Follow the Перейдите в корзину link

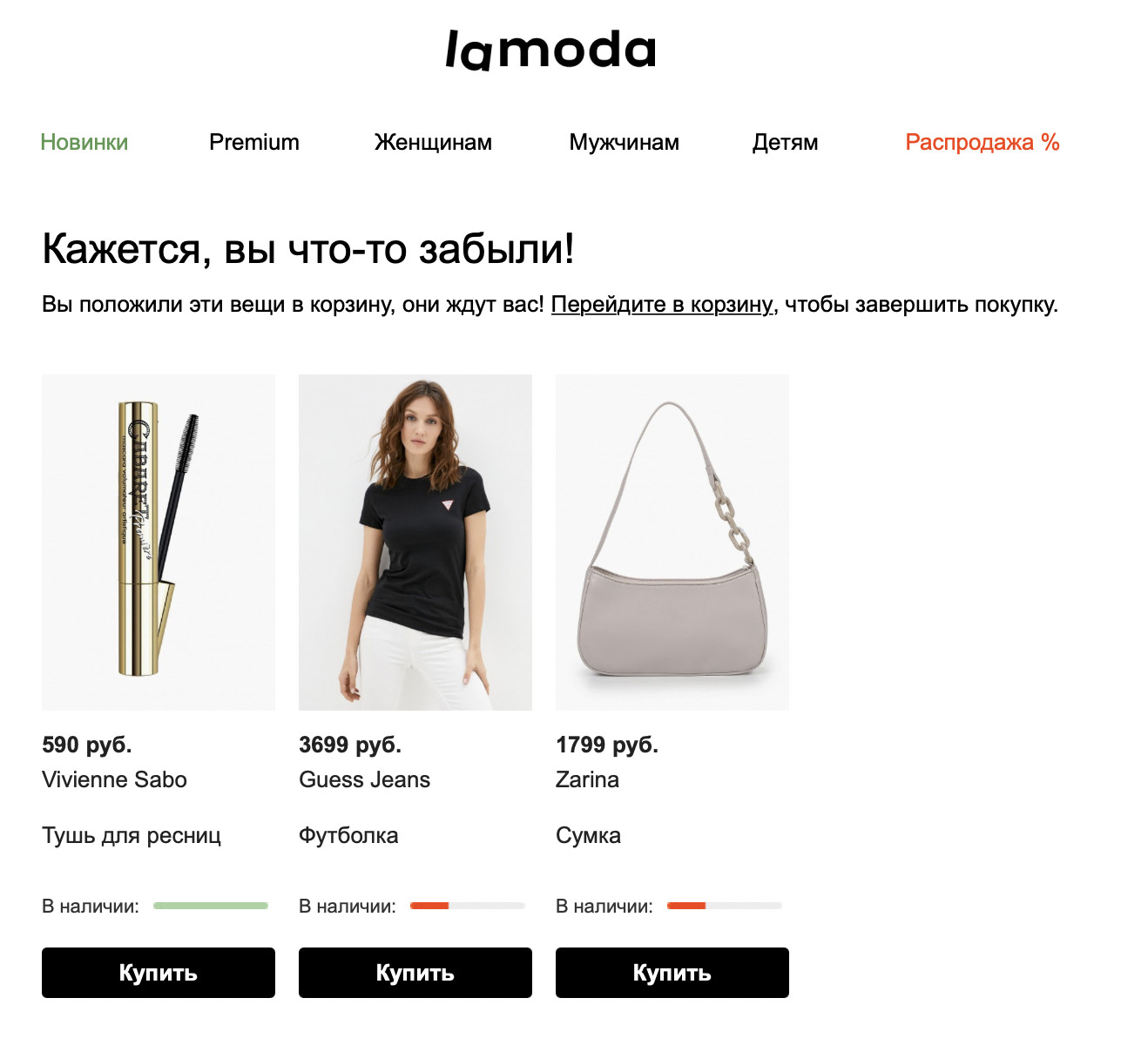[662, 304]
